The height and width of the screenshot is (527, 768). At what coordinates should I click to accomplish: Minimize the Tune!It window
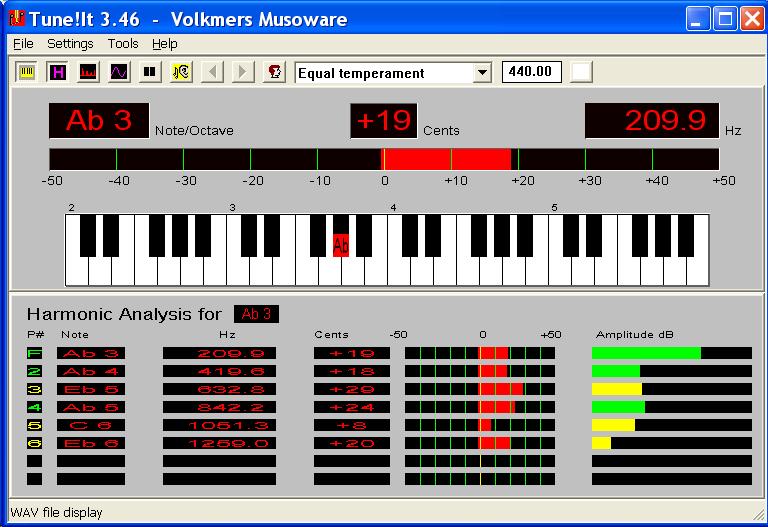click(697, 19)
